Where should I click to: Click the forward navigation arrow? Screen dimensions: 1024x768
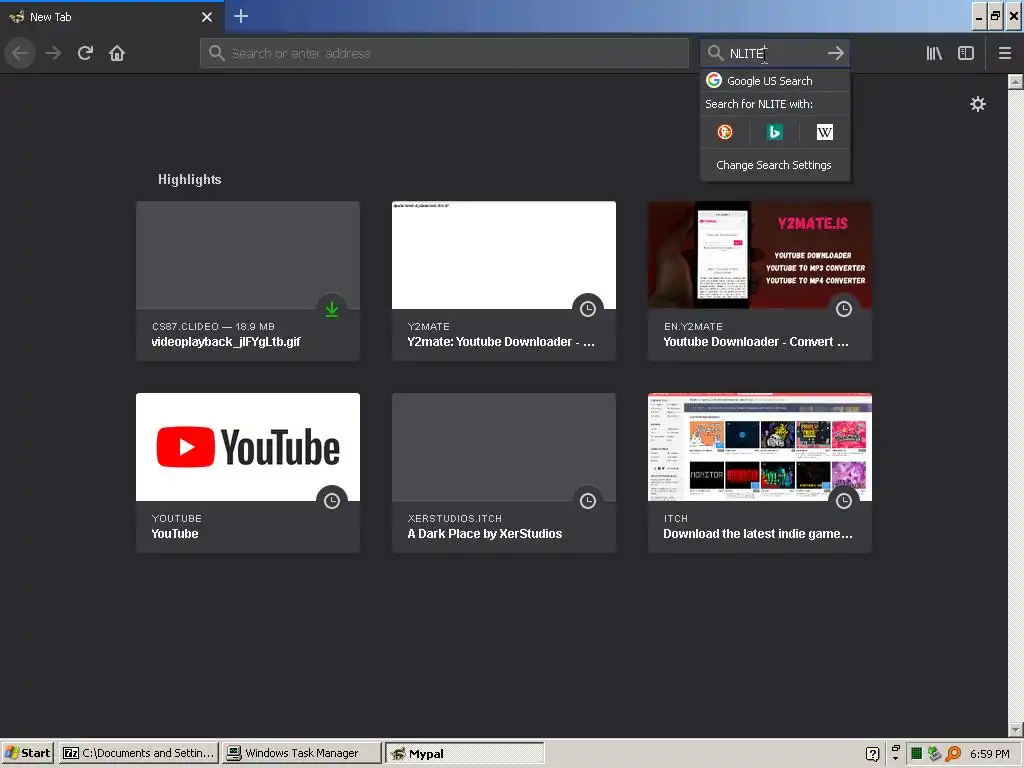[53, 53]
